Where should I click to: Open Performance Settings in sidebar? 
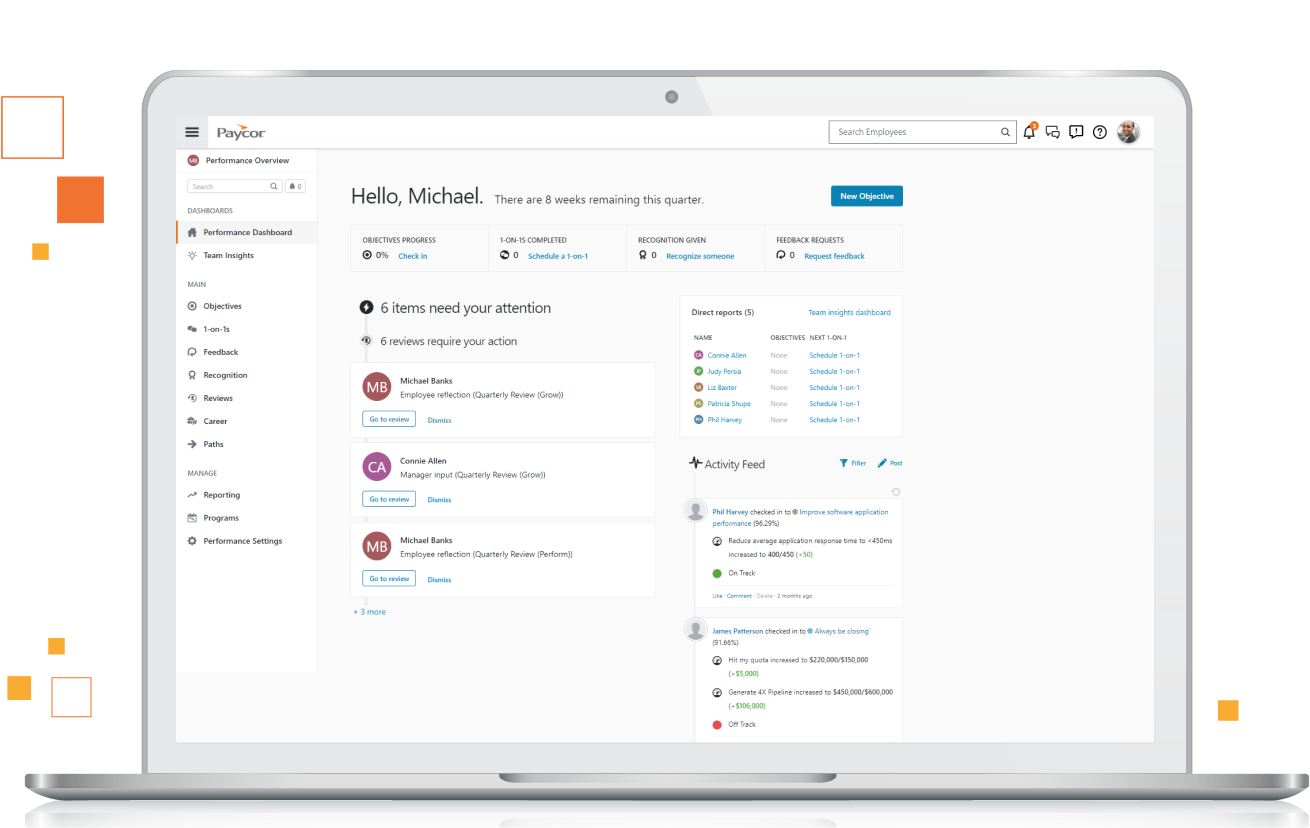point(242,541)
